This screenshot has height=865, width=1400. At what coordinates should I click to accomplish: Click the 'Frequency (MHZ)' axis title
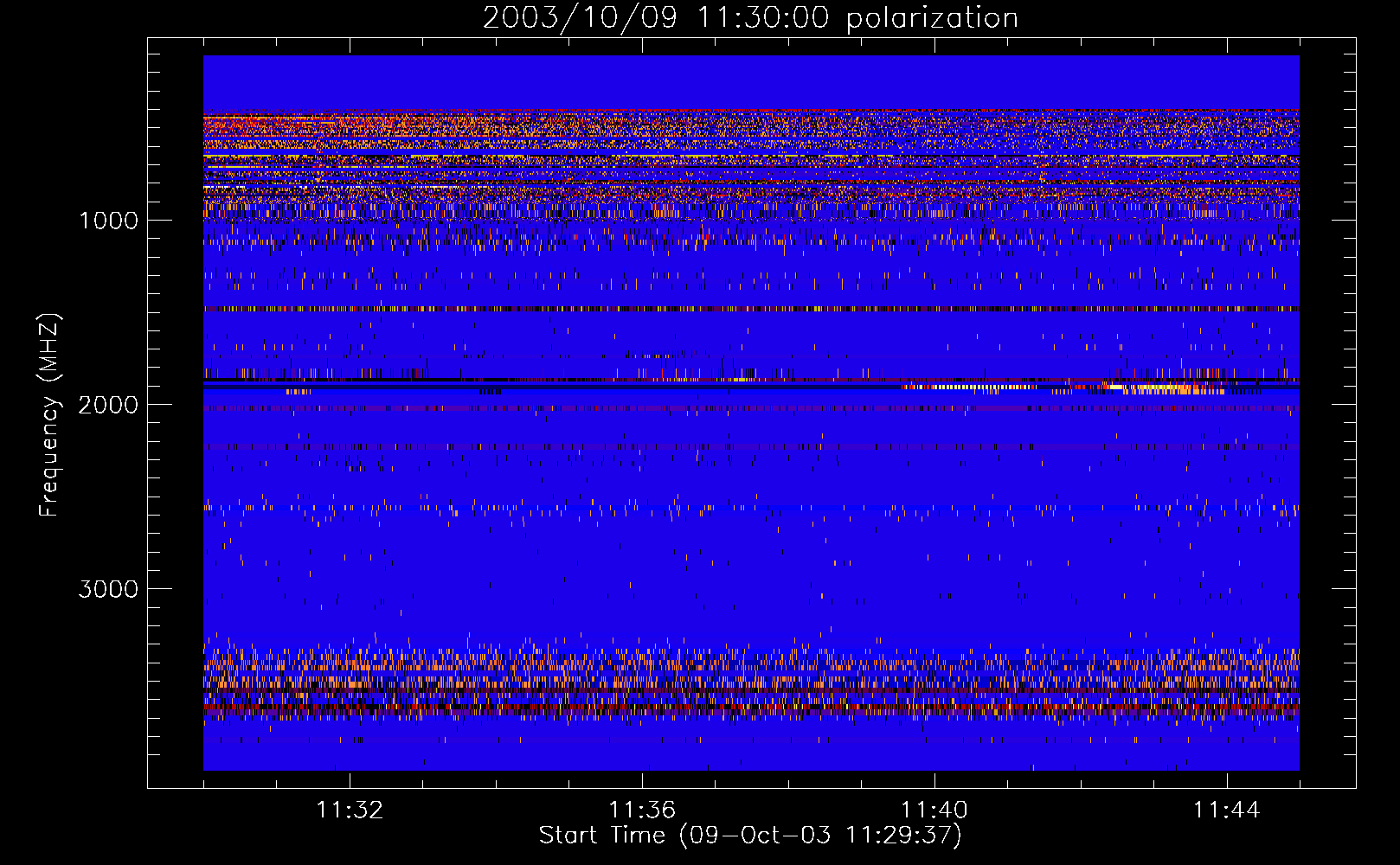click(x=49, y=415)
